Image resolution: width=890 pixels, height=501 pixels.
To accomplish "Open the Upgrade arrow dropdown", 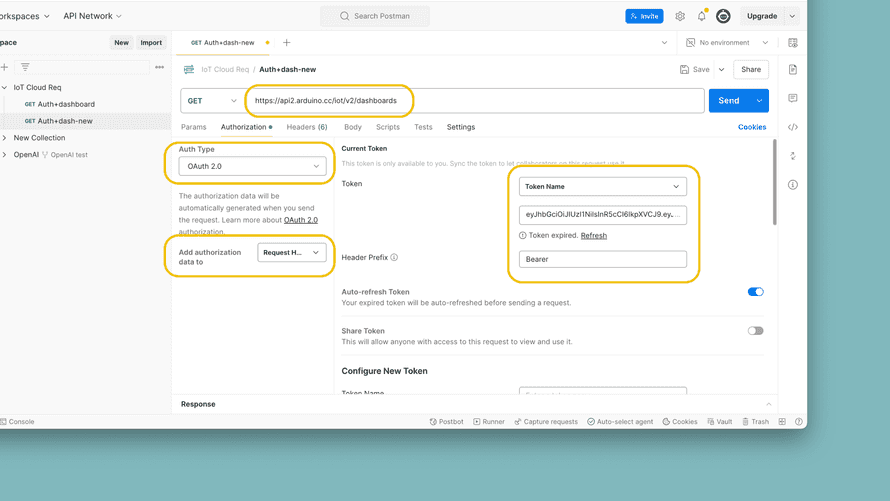I will coord(792,16).
